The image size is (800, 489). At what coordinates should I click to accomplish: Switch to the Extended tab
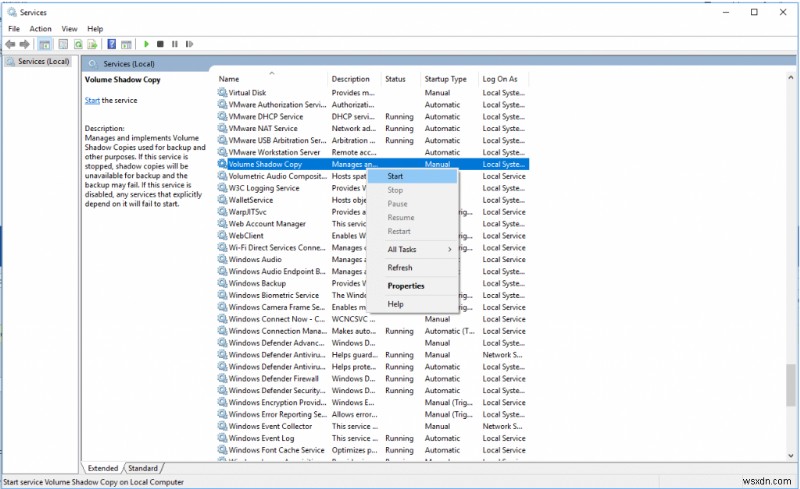103,468
